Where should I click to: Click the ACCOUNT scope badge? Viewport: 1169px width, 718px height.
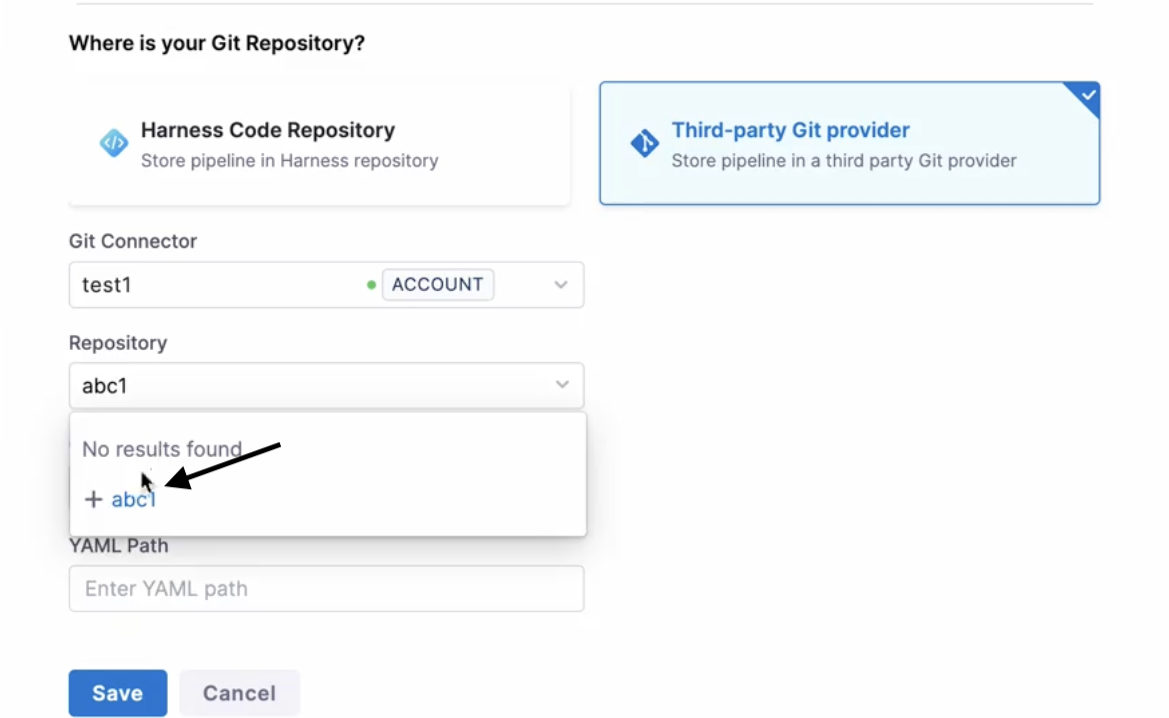[x=437, y=285]
